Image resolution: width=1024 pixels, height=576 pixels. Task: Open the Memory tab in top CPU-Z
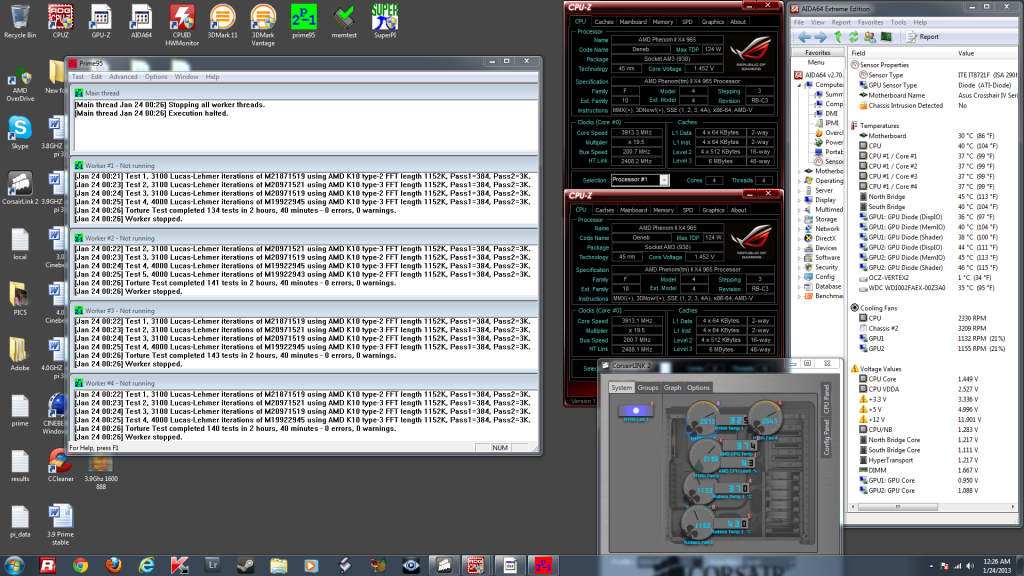click(663, 22)
